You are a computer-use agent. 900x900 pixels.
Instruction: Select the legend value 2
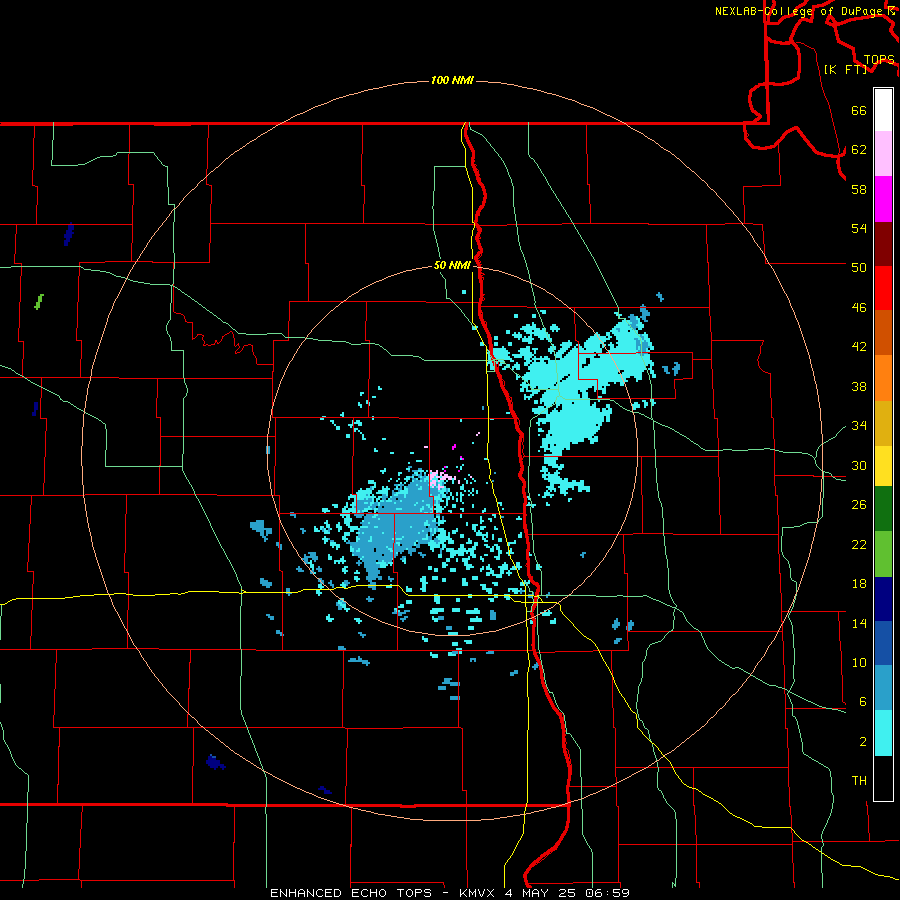863,742
